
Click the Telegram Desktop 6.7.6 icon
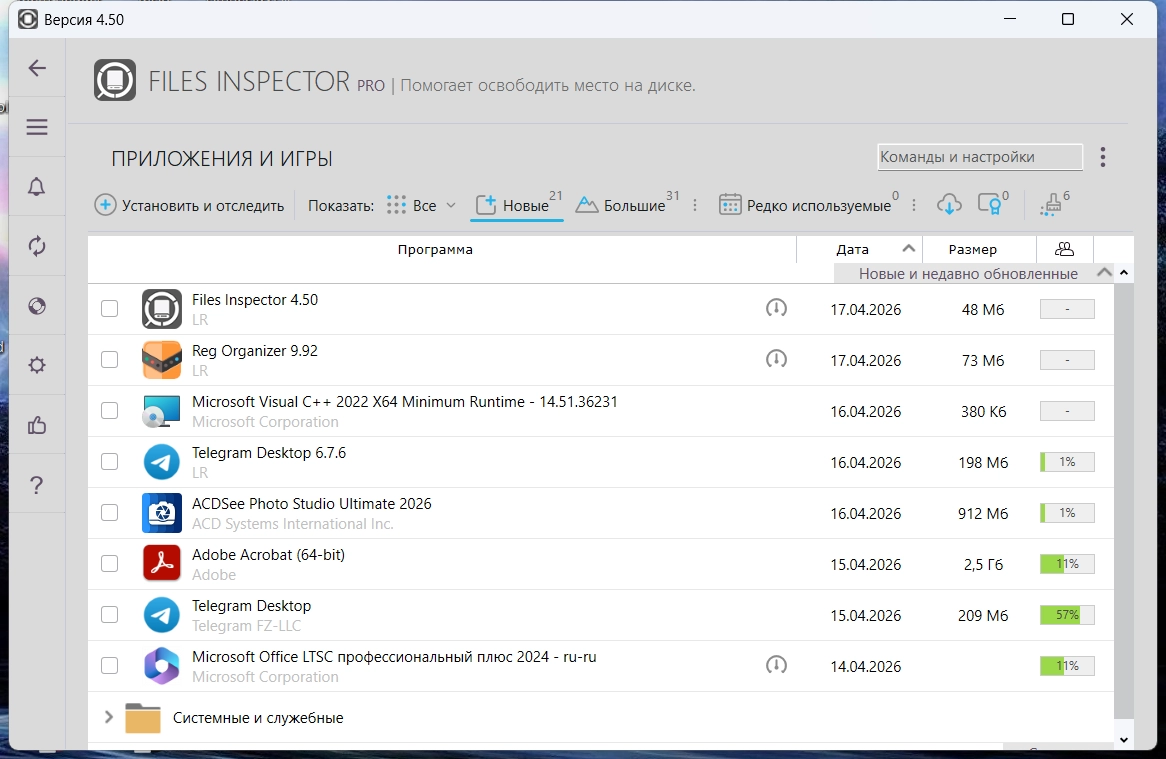point(161,462)
